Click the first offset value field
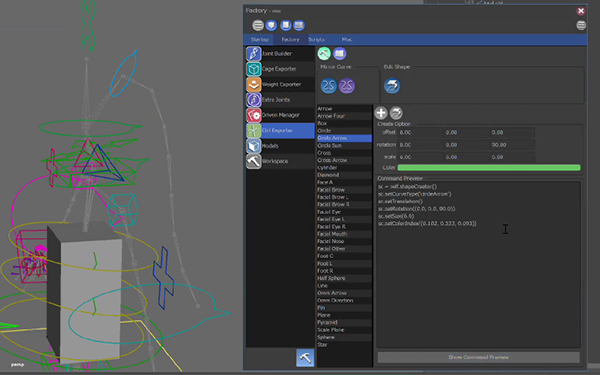This screenshot has height=375, width=600. point(420,132)
